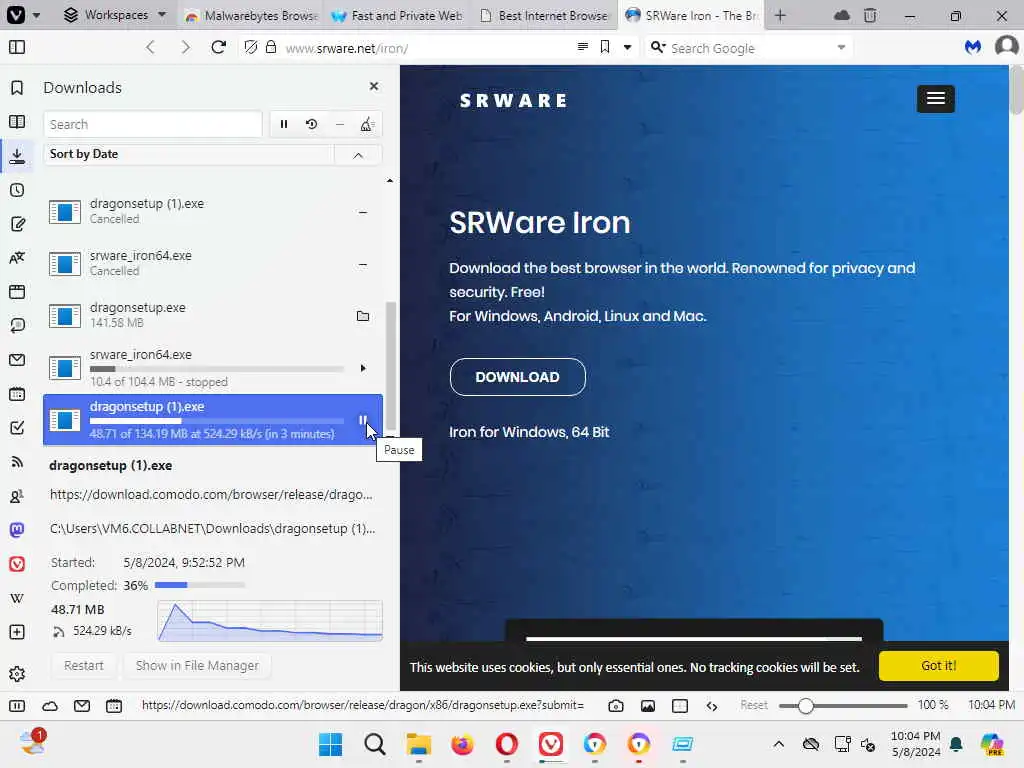The height and width of the screenshot is (768, 1024).
Task: Open Workspaces dropdown menu
Action: [x=115, y=14]
